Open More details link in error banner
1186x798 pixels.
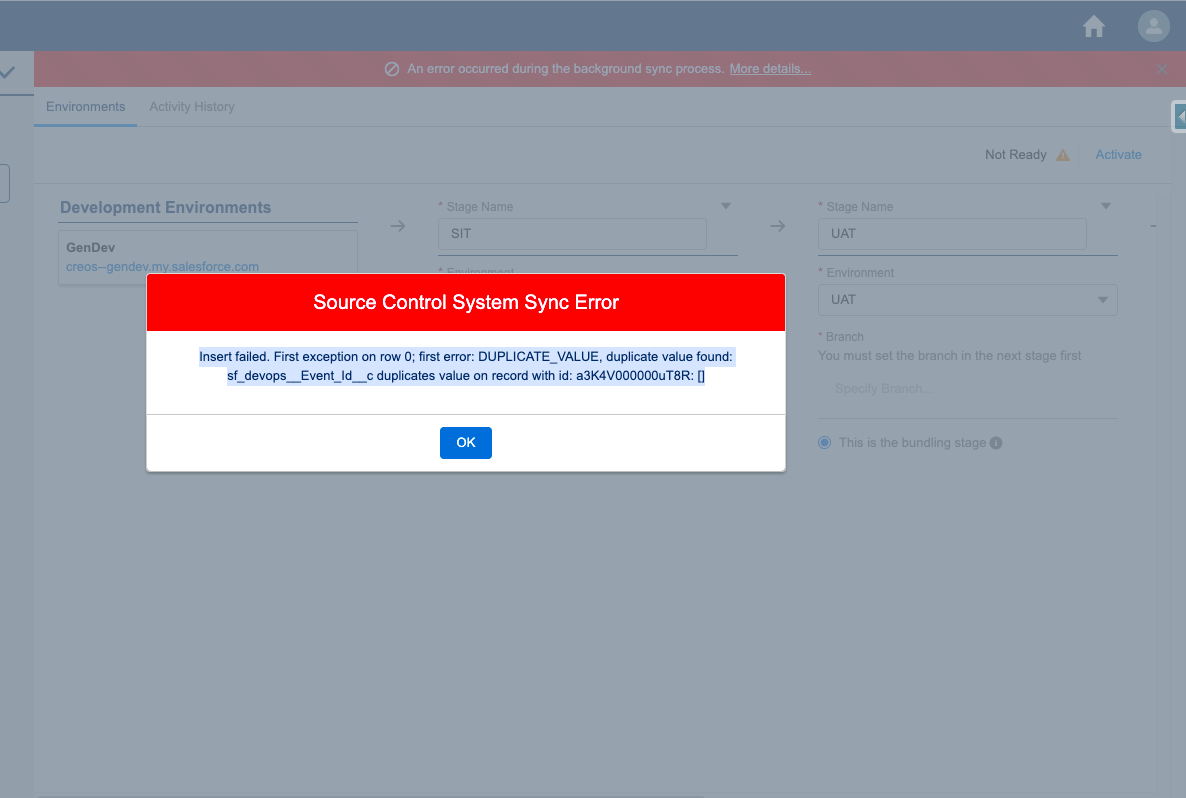[770, 69]
